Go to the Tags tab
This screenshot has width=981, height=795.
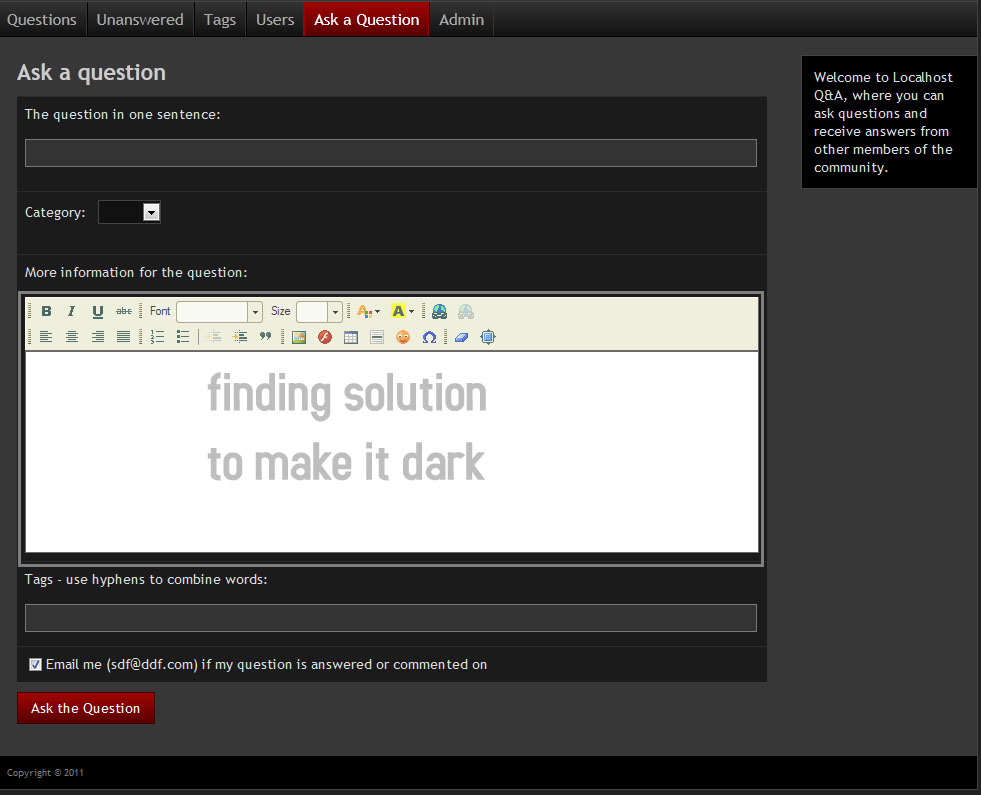click(x=220, y=19)
